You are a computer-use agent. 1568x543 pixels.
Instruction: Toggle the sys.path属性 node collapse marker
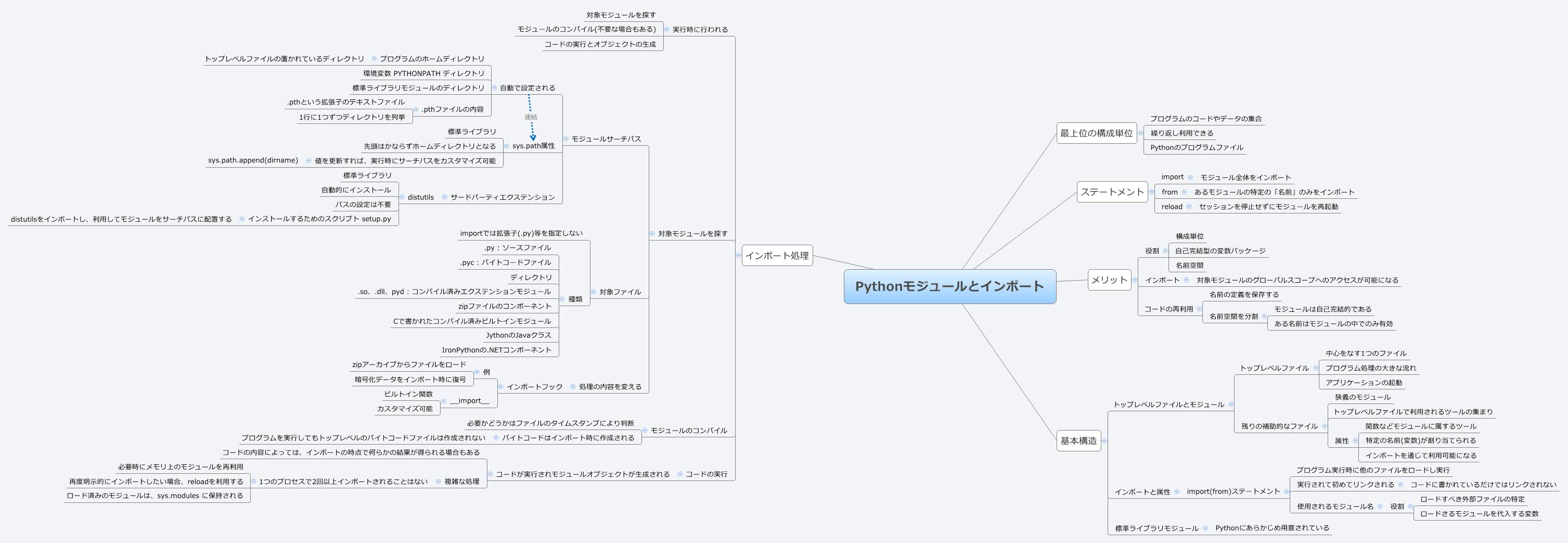[506, 146]
